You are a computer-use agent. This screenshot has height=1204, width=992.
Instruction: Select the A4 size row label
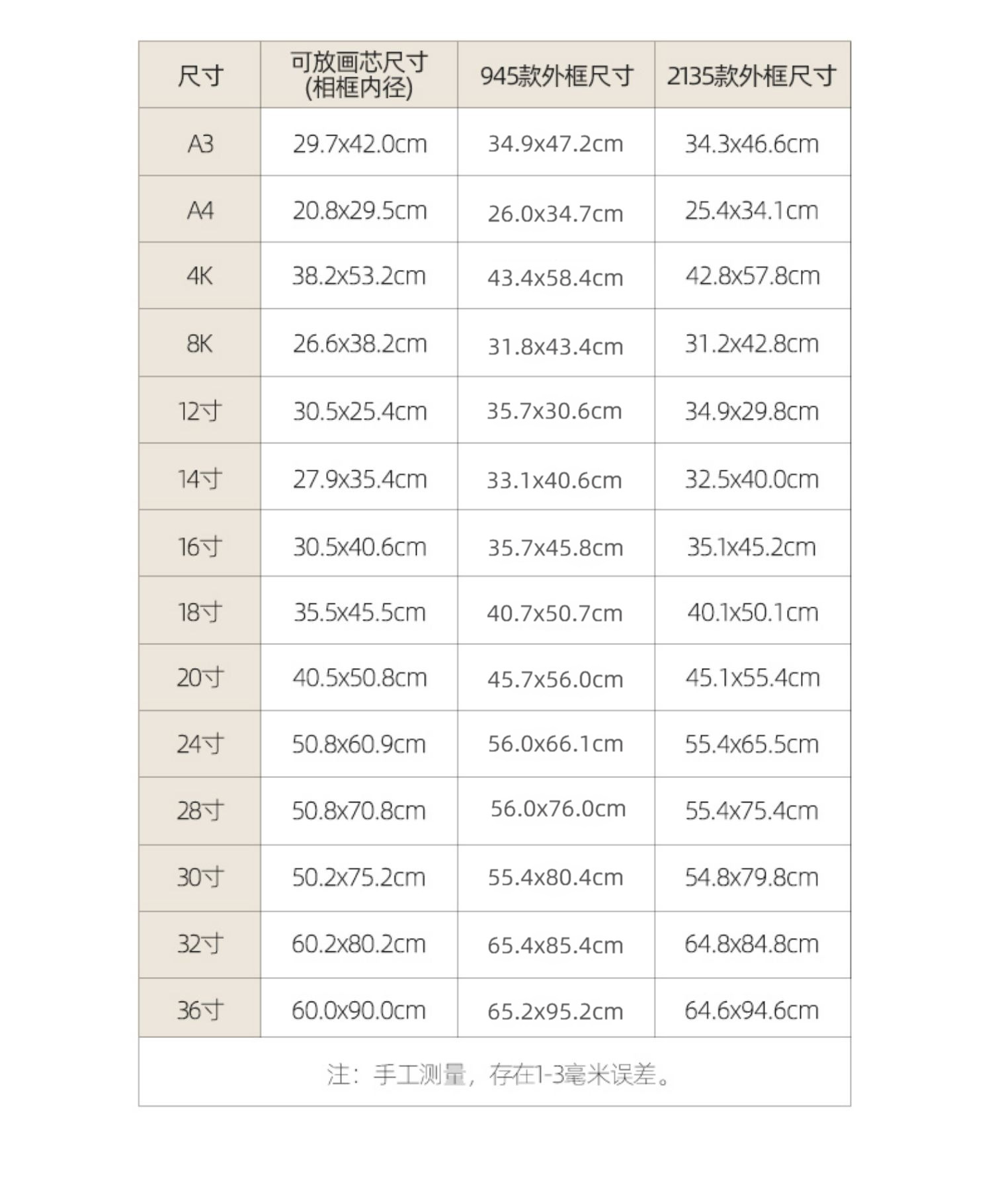(200, 210)
